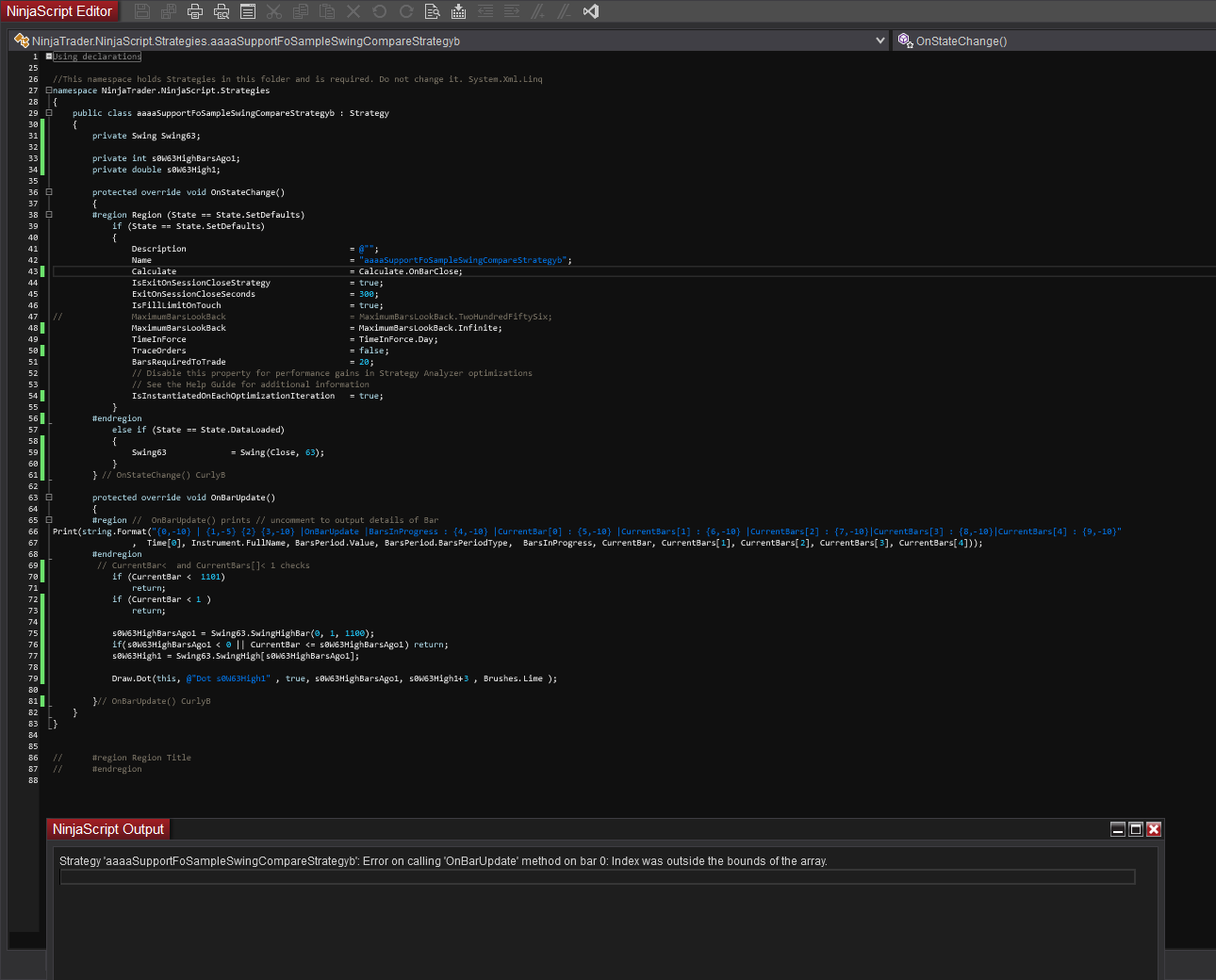Collapse the OnBarUpdate() method block

(49, 498)
